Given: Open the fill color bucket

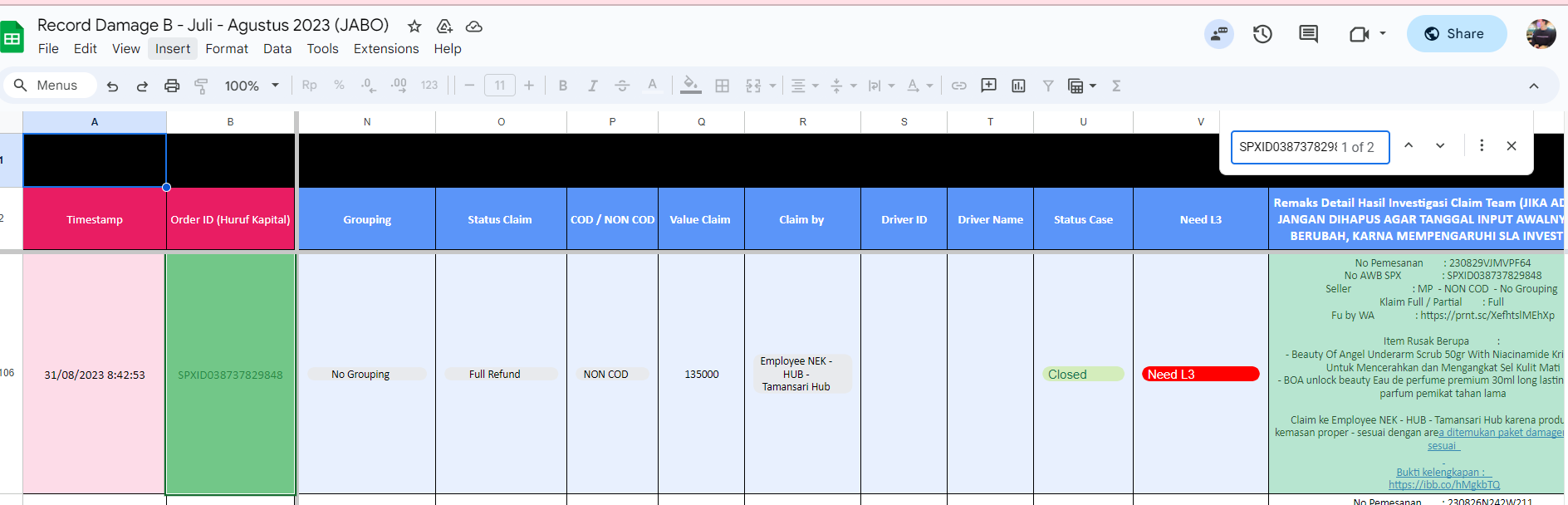Looking at the screenshot, I should tap(691, 86).
